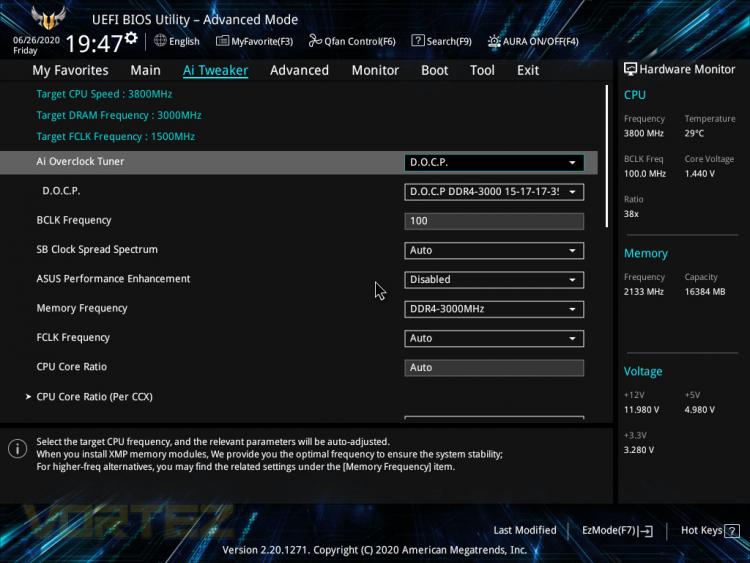Viewport: 750px width, 563px height.
Task: Click the TUF logo emblem
Action: (x=48, y=18)
